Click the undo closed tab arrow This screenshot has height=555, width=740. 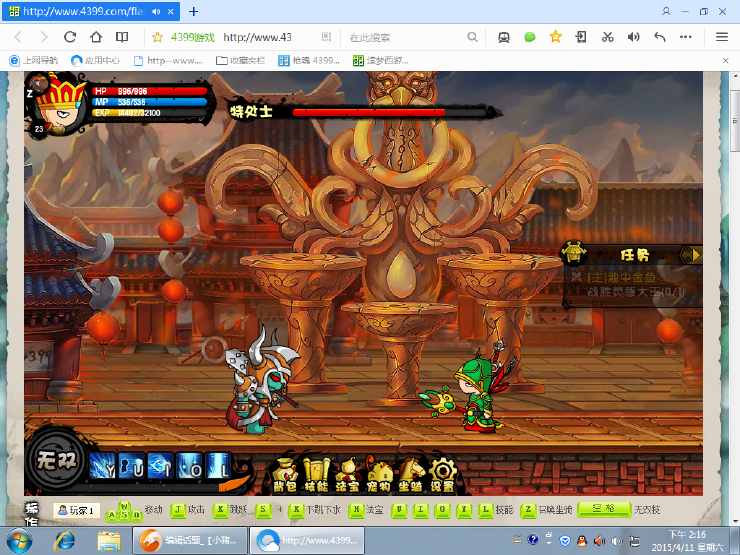click(660, 37)
